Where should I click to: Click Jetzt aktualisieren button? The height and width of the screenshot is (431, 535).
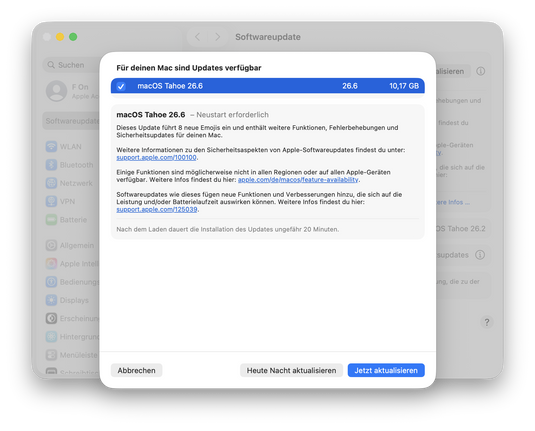point(386,370)
